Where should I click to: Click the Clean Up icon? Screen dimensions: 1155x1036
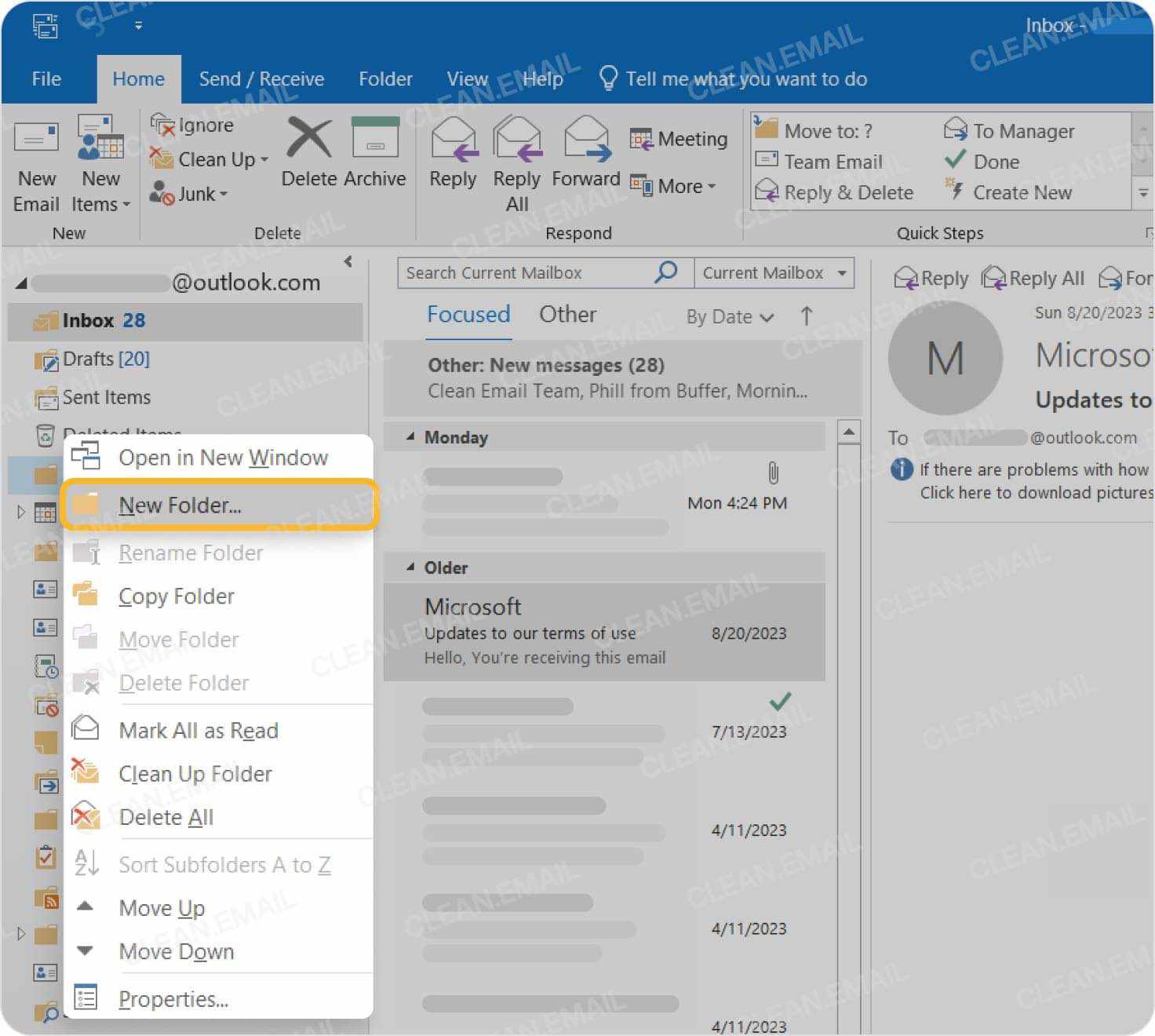pos(208,159)
